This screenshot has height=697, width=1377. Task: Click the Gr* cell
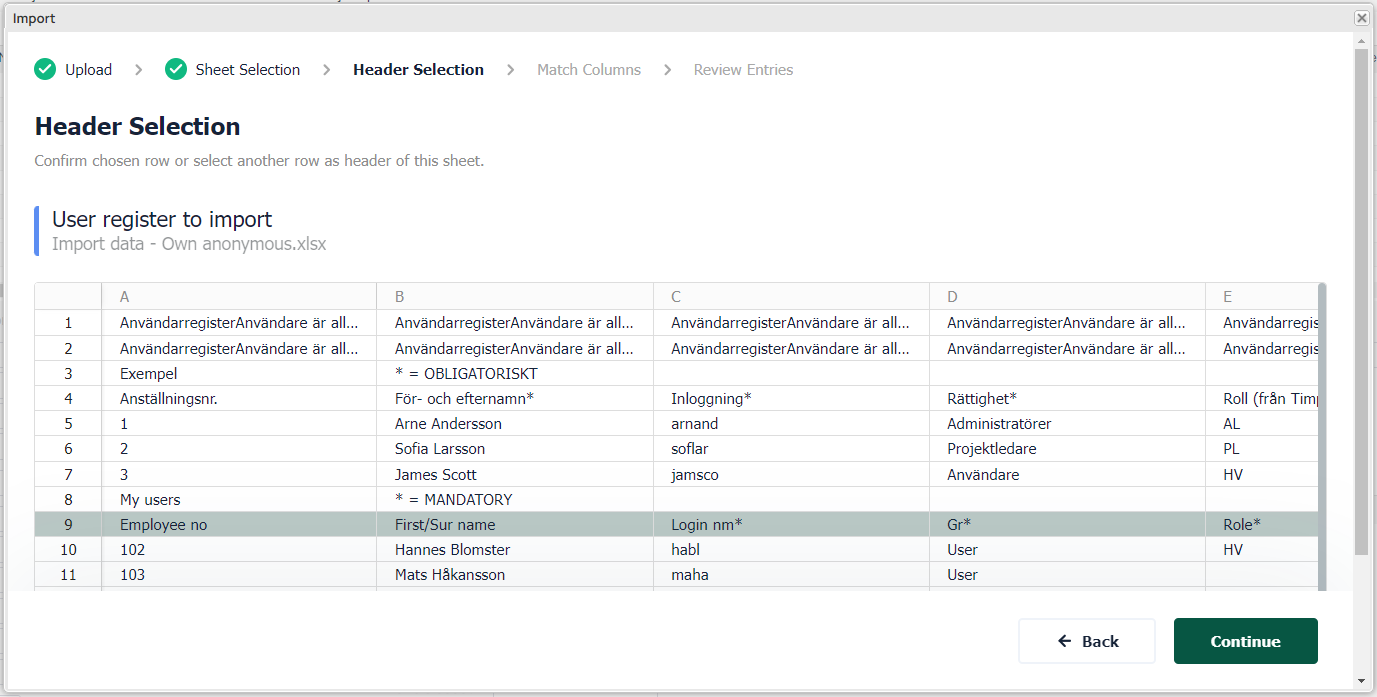(x=1067, y=524)
